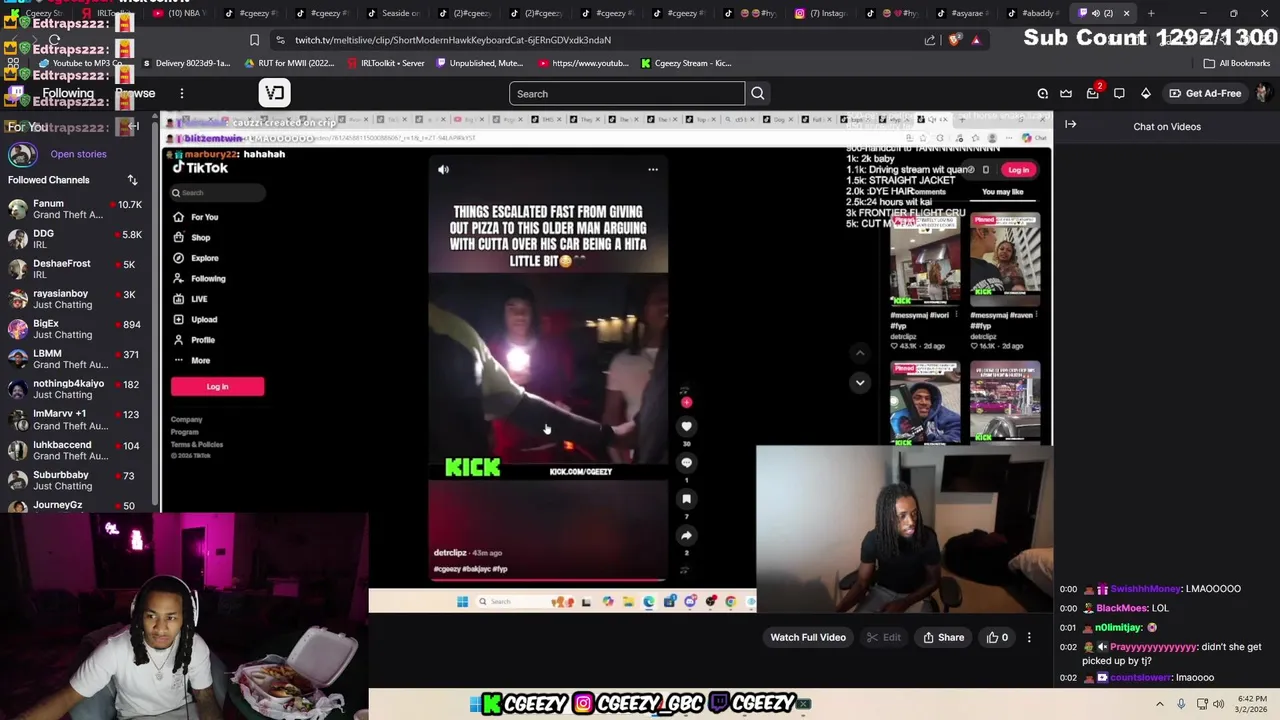
Task: Open the Suburbbaby channel row
Action: click(x=78, y=480)
